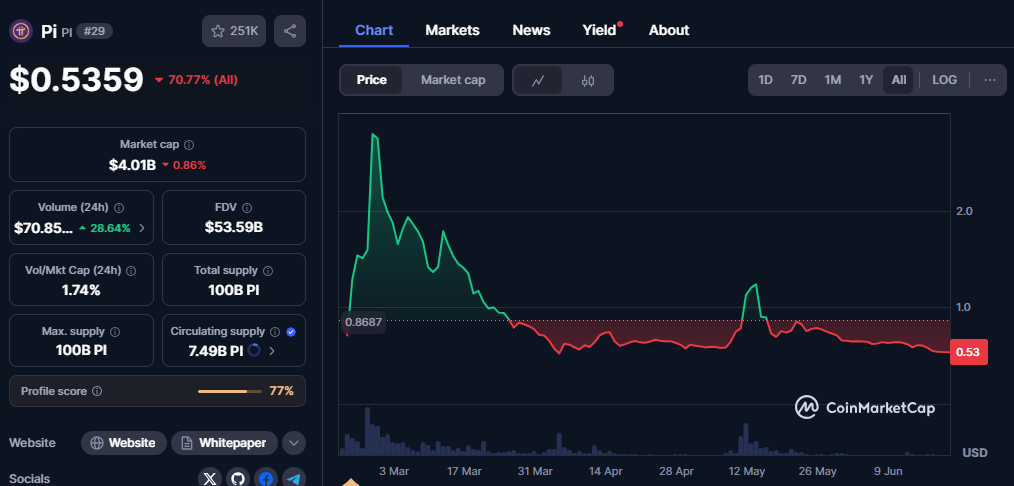Image resolution: width=1014 pixels, height=486 pixels.
Task: Expand the Circulating supply details chevron
Action: [x=272, y=351]
